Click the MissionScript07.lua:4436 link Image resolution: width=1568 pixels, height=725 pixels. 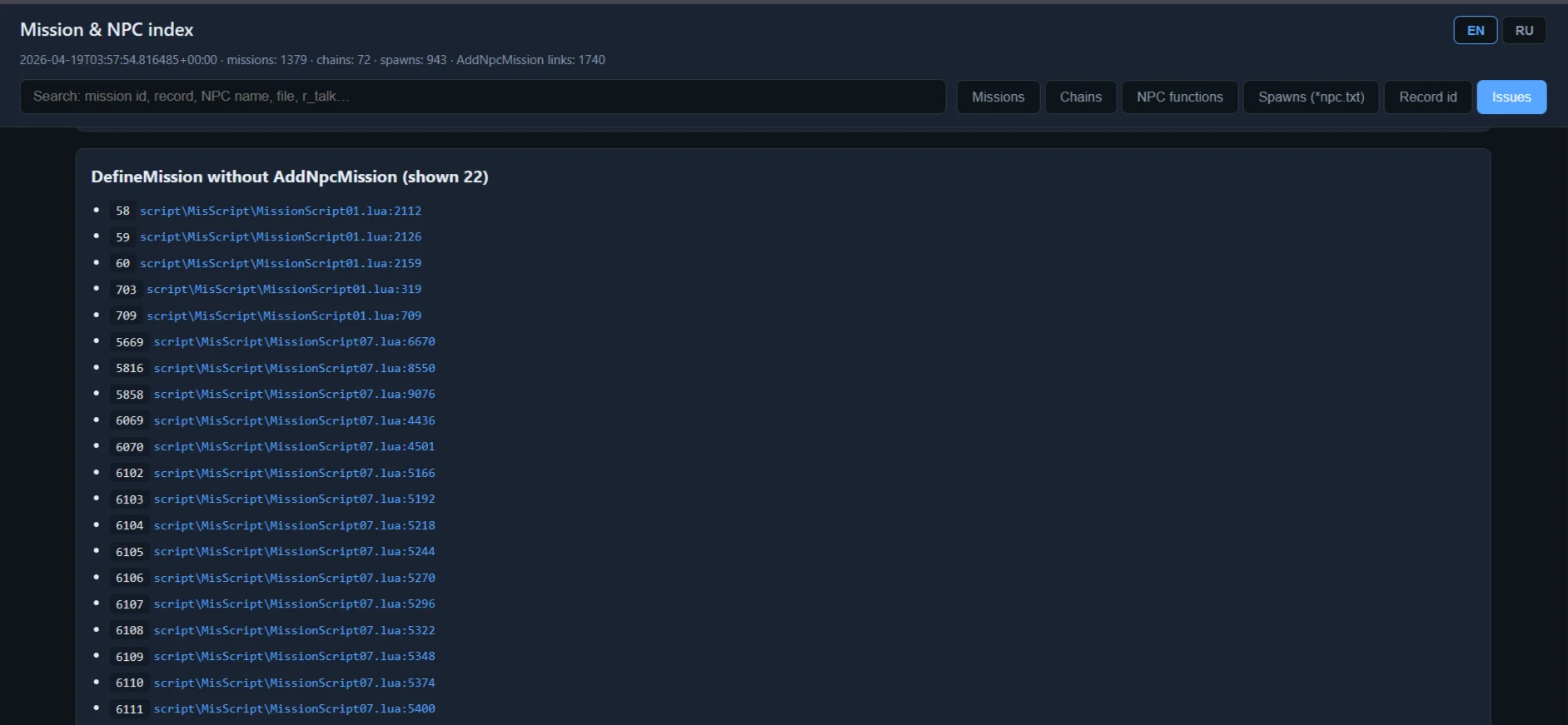(294, 421)
